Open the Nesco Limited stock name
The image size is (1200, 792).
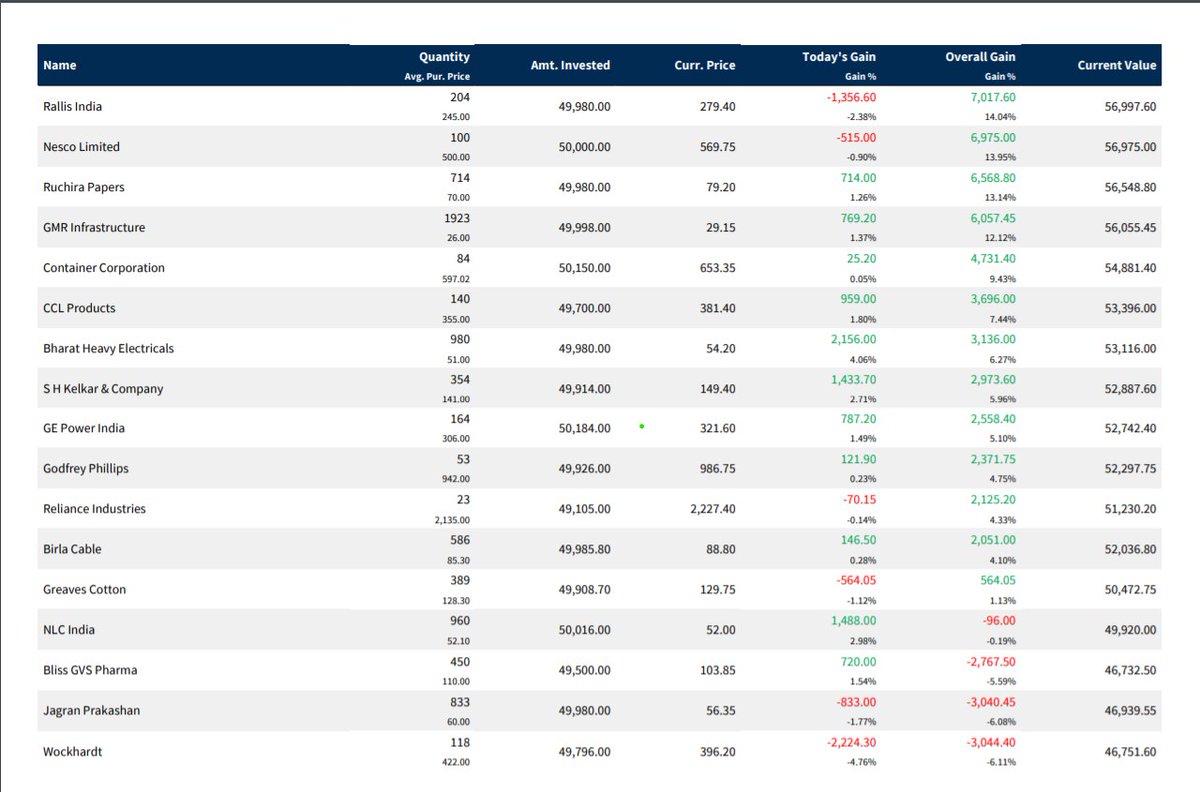coord(81,146)
